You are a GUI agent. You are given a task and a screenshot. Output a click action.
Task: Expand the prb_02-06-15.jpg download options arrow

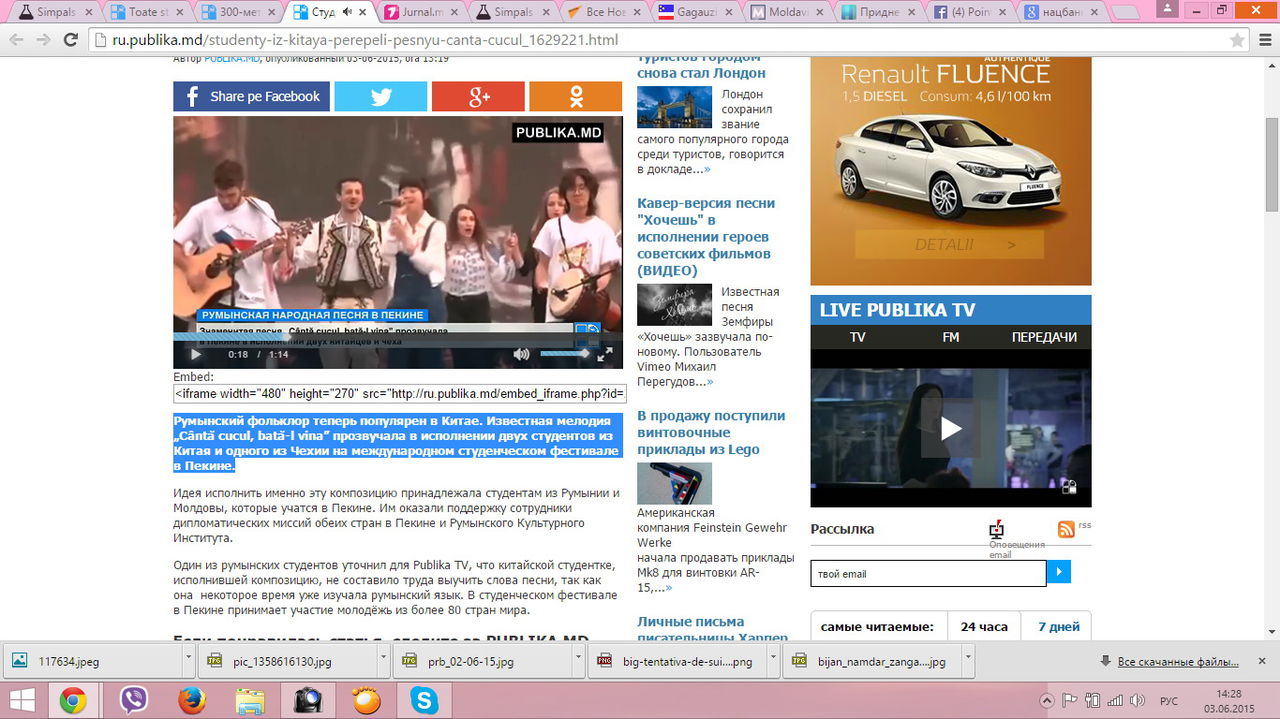pos(578,661)
